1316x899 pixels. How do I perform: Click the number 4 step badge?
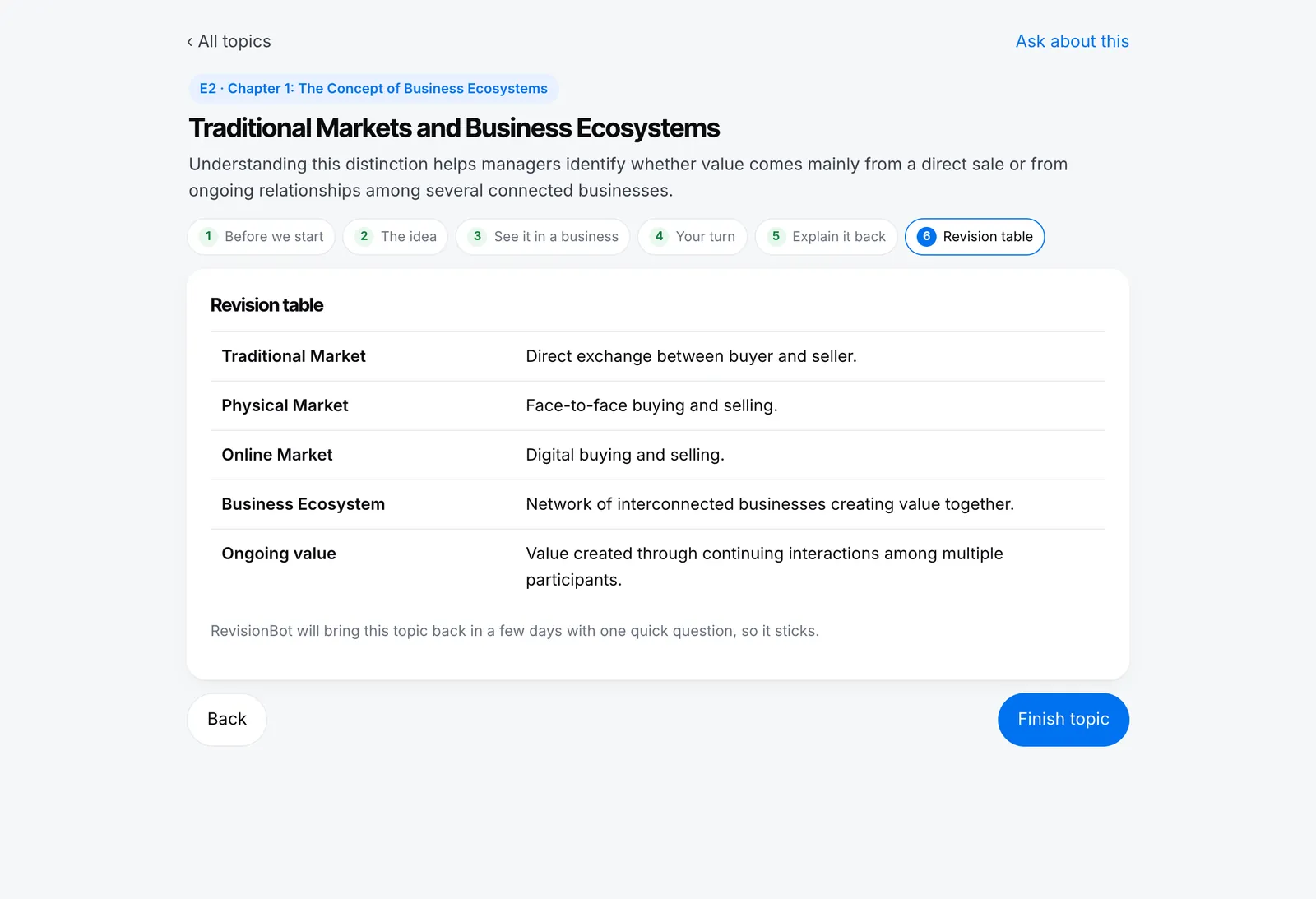(660, 237)
